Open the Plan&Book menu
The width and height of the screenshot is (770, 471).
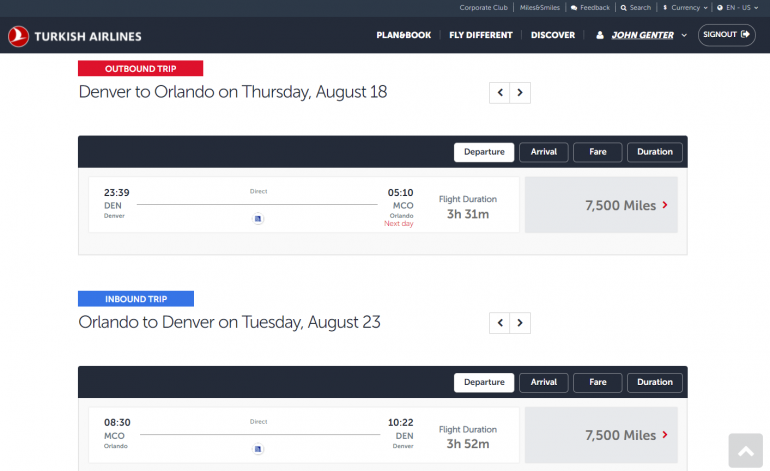click(403, 35)
